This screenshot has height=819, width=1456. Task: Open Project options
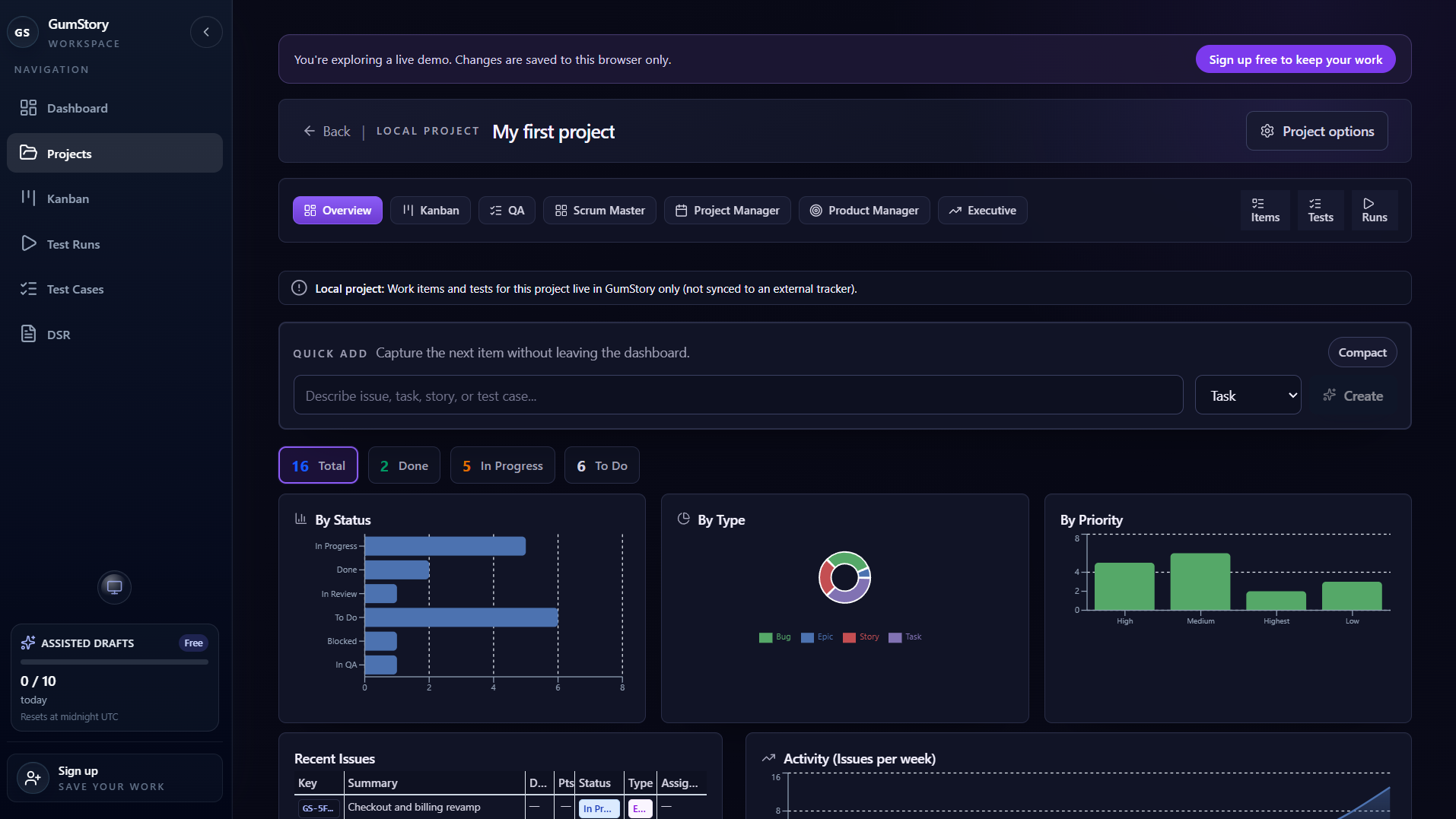[x=1317, y=131]
